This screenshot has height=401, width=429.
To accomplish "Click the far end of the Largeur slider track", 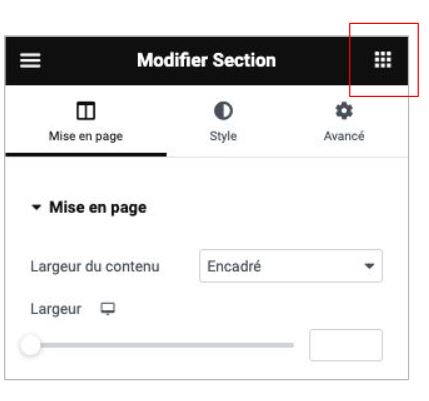I will [291, 345].
